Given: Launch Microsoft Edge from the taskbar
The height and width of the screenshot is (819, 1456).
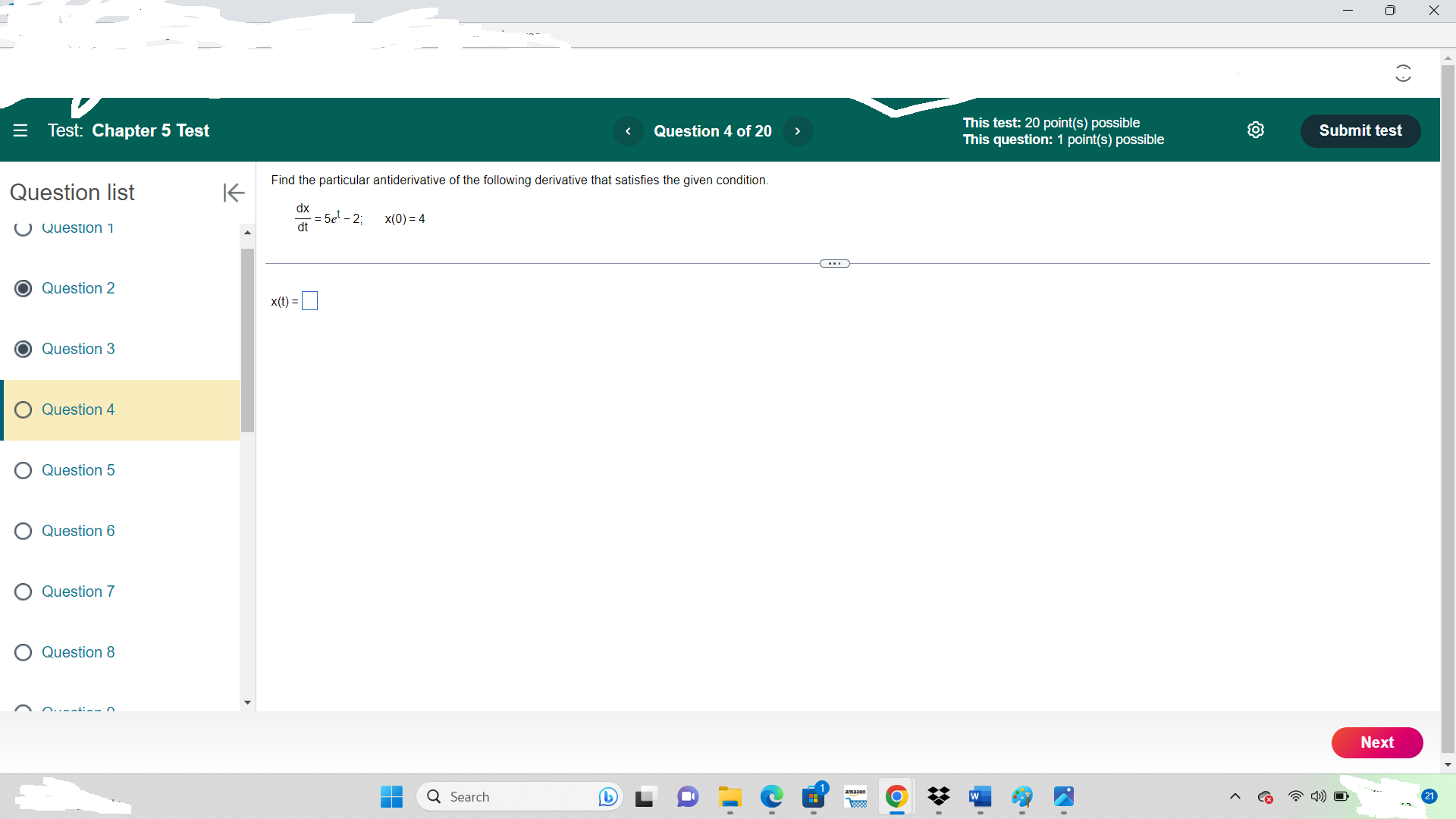Looking at the screenshot, I should [x=771, y=797].
